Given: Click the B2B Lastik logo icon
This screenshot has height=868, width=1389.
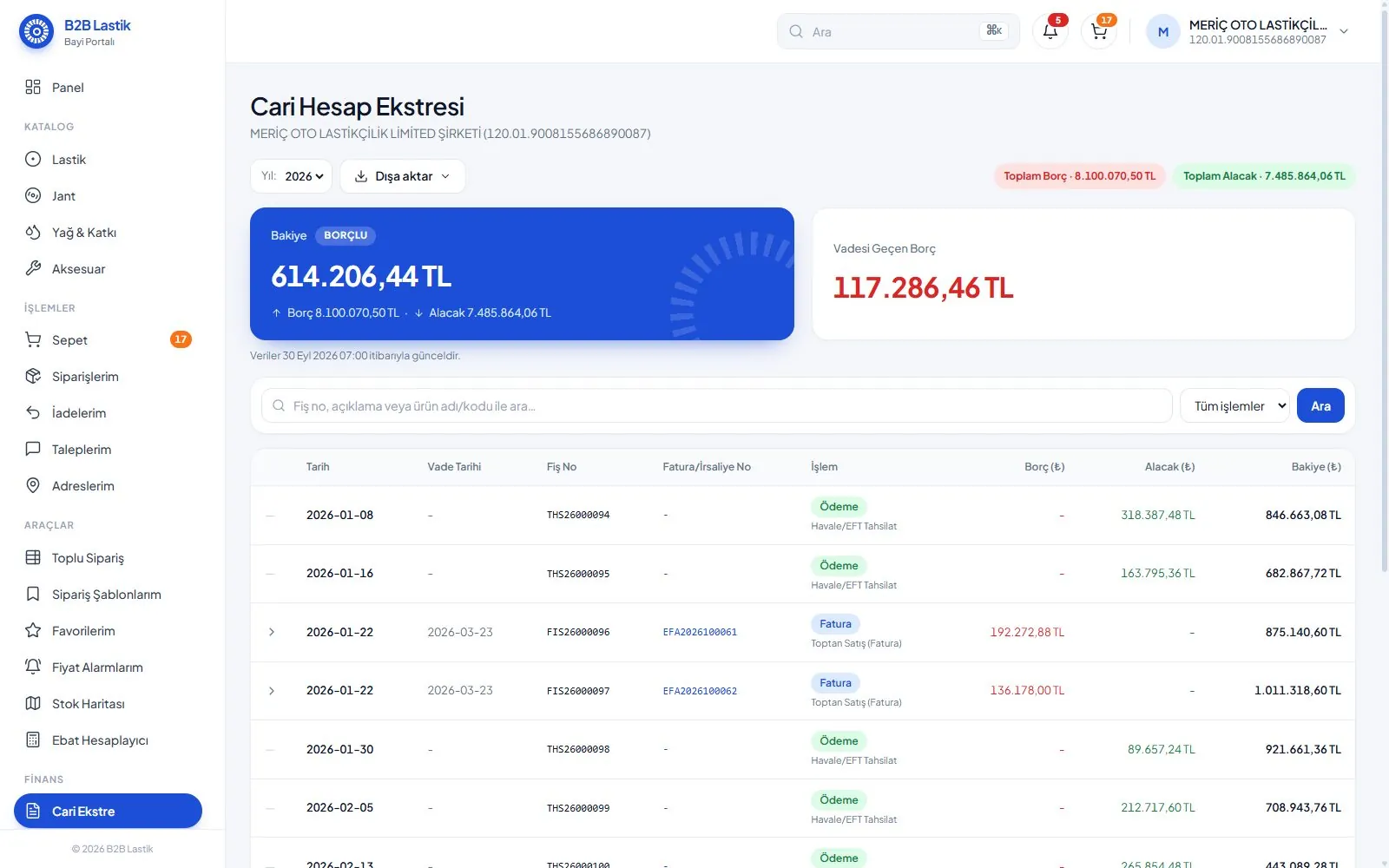Looking at the screenshot, I should [36, 32].
